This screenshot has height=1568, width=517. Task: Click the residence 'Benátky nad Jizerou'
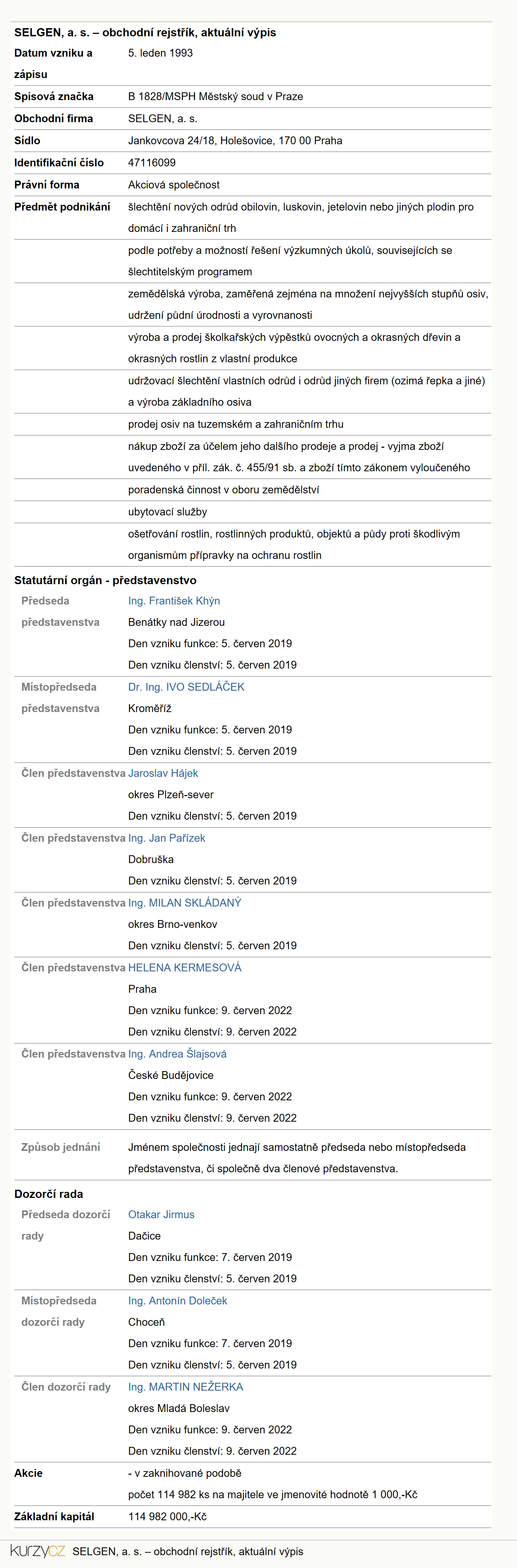(176, 622)
